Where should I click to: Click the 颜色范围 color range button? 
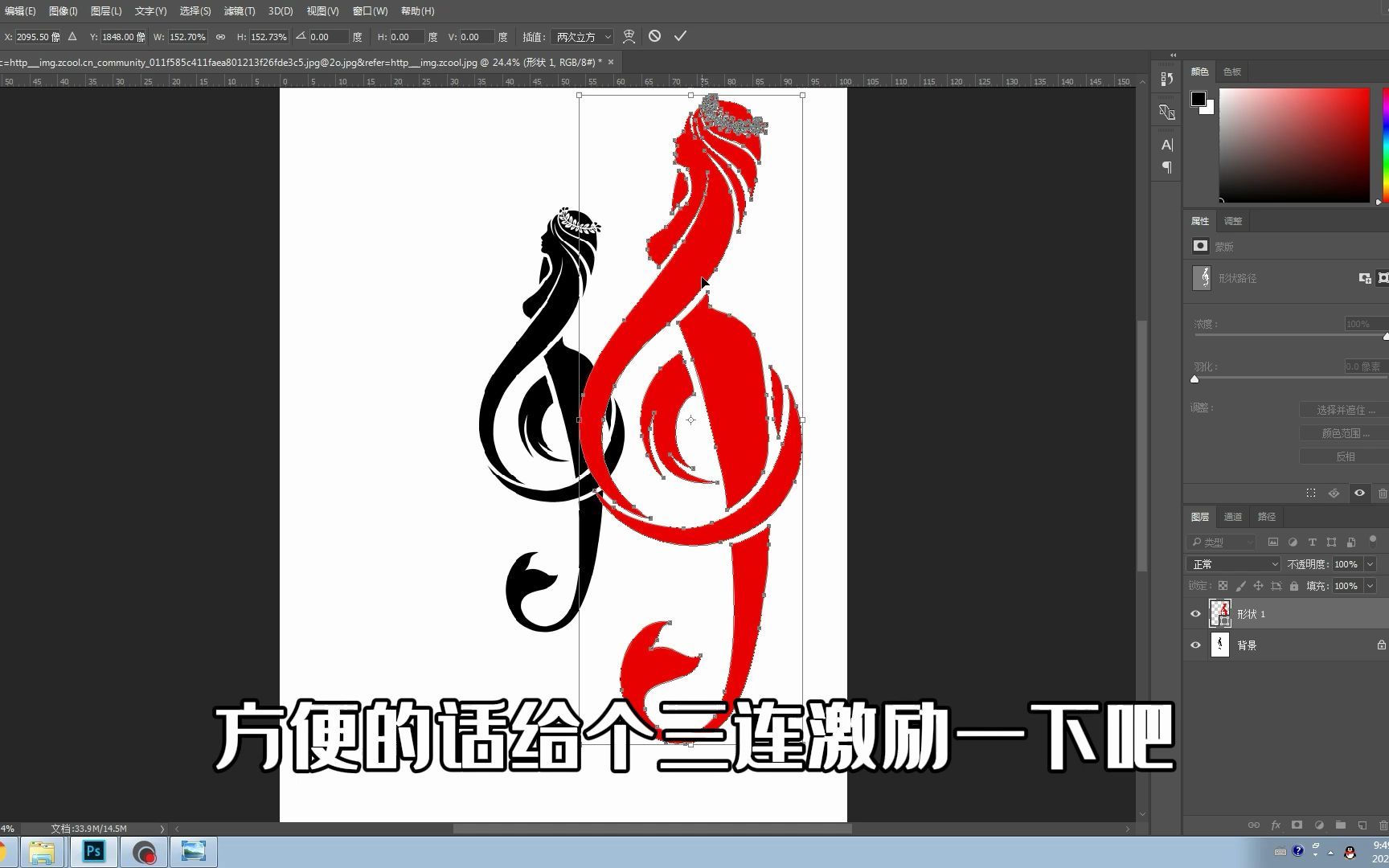pyautogui.click(x=1342, y=432)
